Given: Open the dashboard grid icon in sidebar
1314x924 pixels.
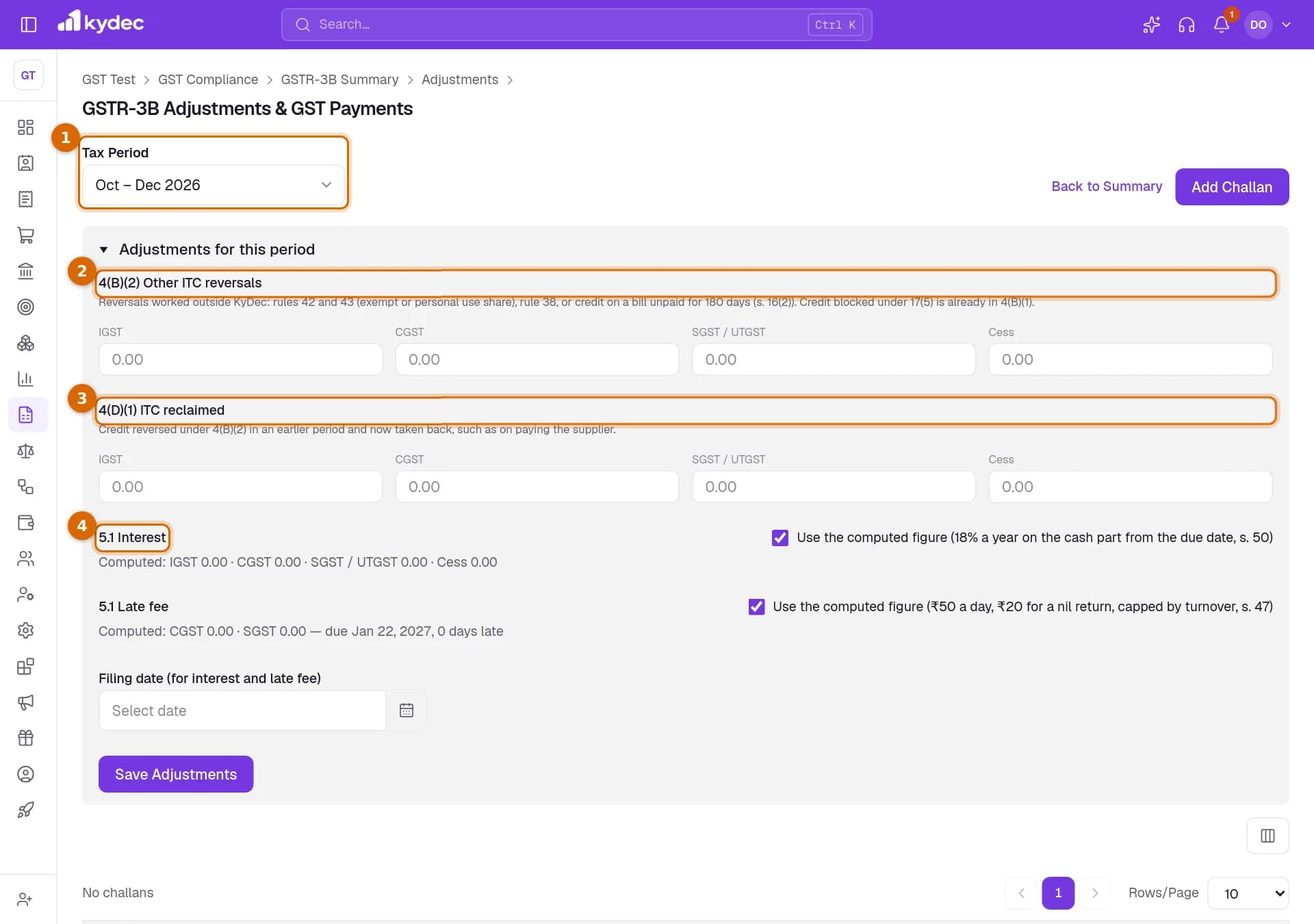Looking at the screenshot, I should click(25, 127).
